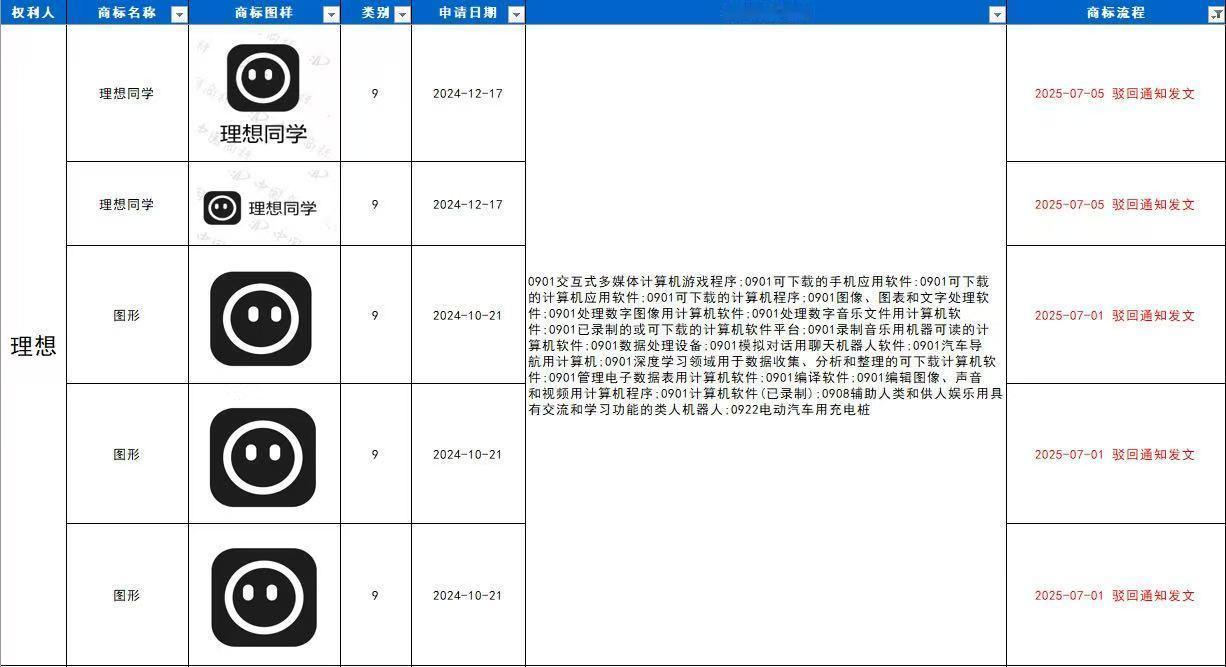
Task: Select 2024-12-17 date in the stacked-logo row
Action: 468,94
